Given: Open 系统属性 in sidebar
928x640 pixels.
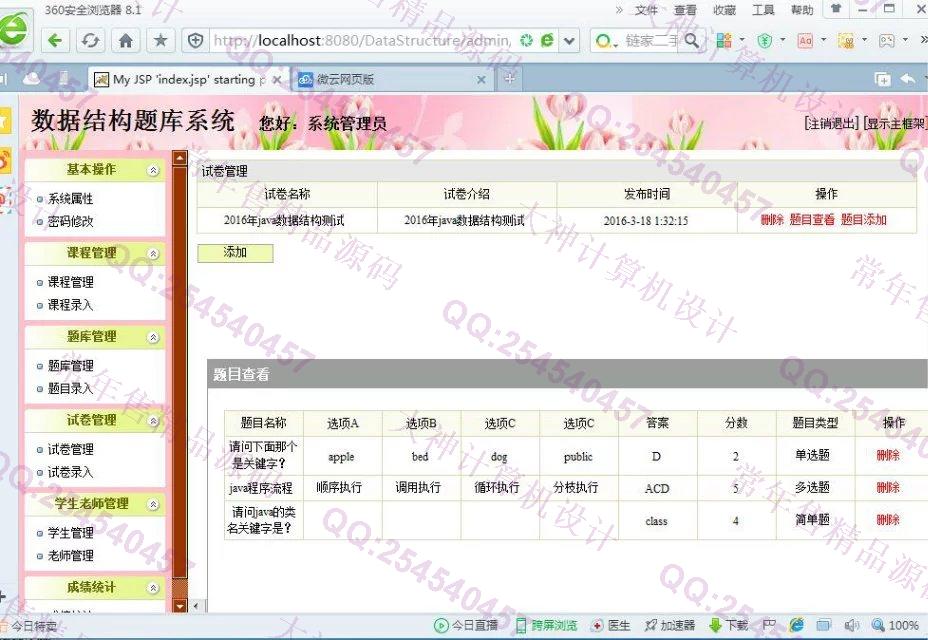Looking at the screenshot, I should tap(70, 199).
